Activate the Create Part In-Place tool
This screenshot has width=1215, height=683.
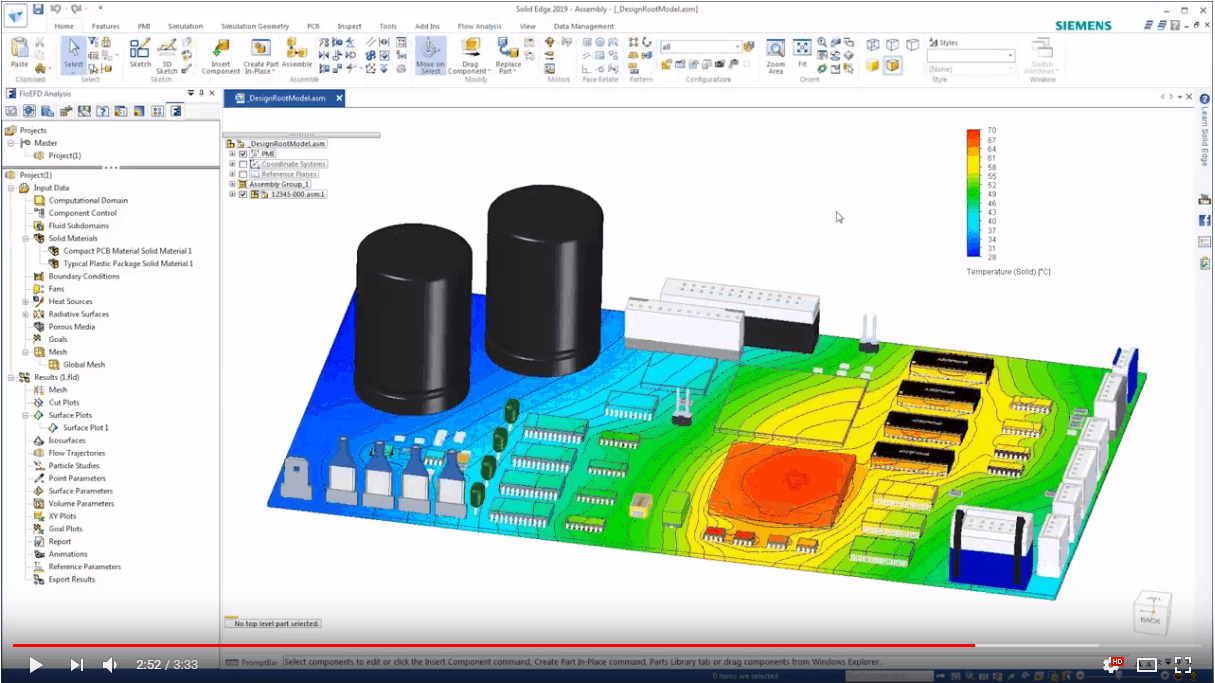259,55
